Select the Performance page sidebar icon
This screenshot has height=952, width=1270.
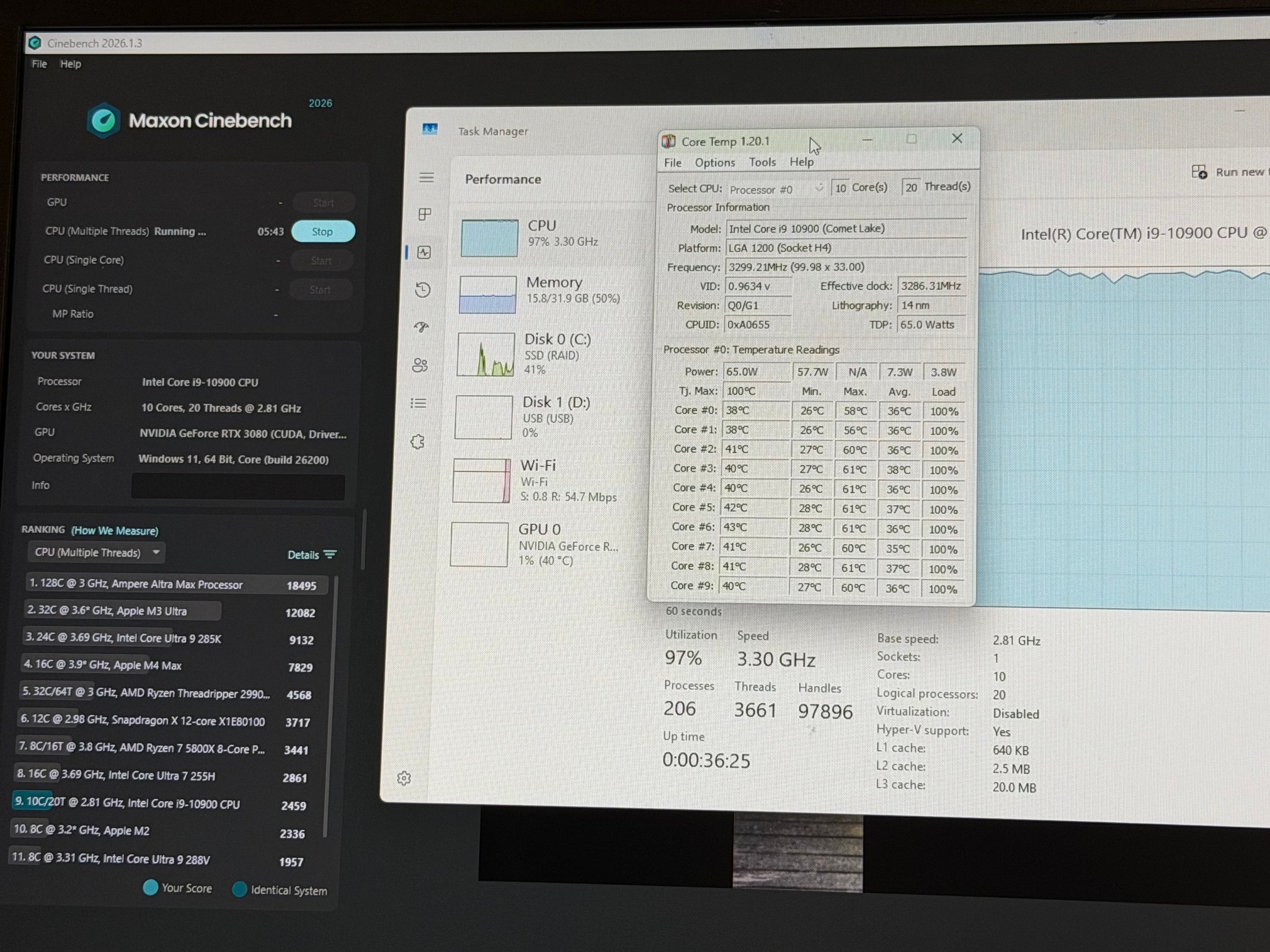(x=424, y=252)
